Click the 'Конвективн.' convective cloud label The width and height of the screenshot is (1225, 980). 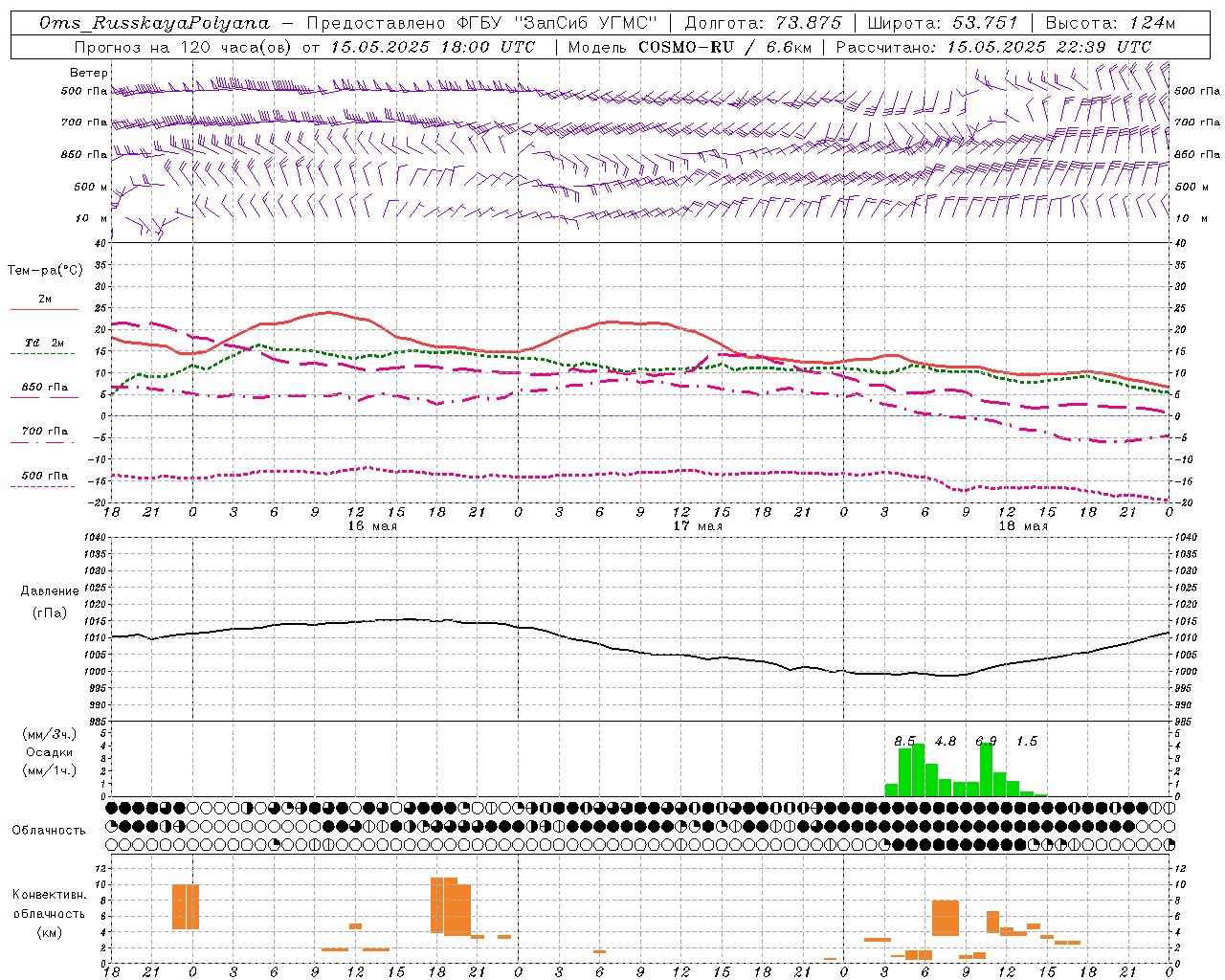tap(50, 895)
